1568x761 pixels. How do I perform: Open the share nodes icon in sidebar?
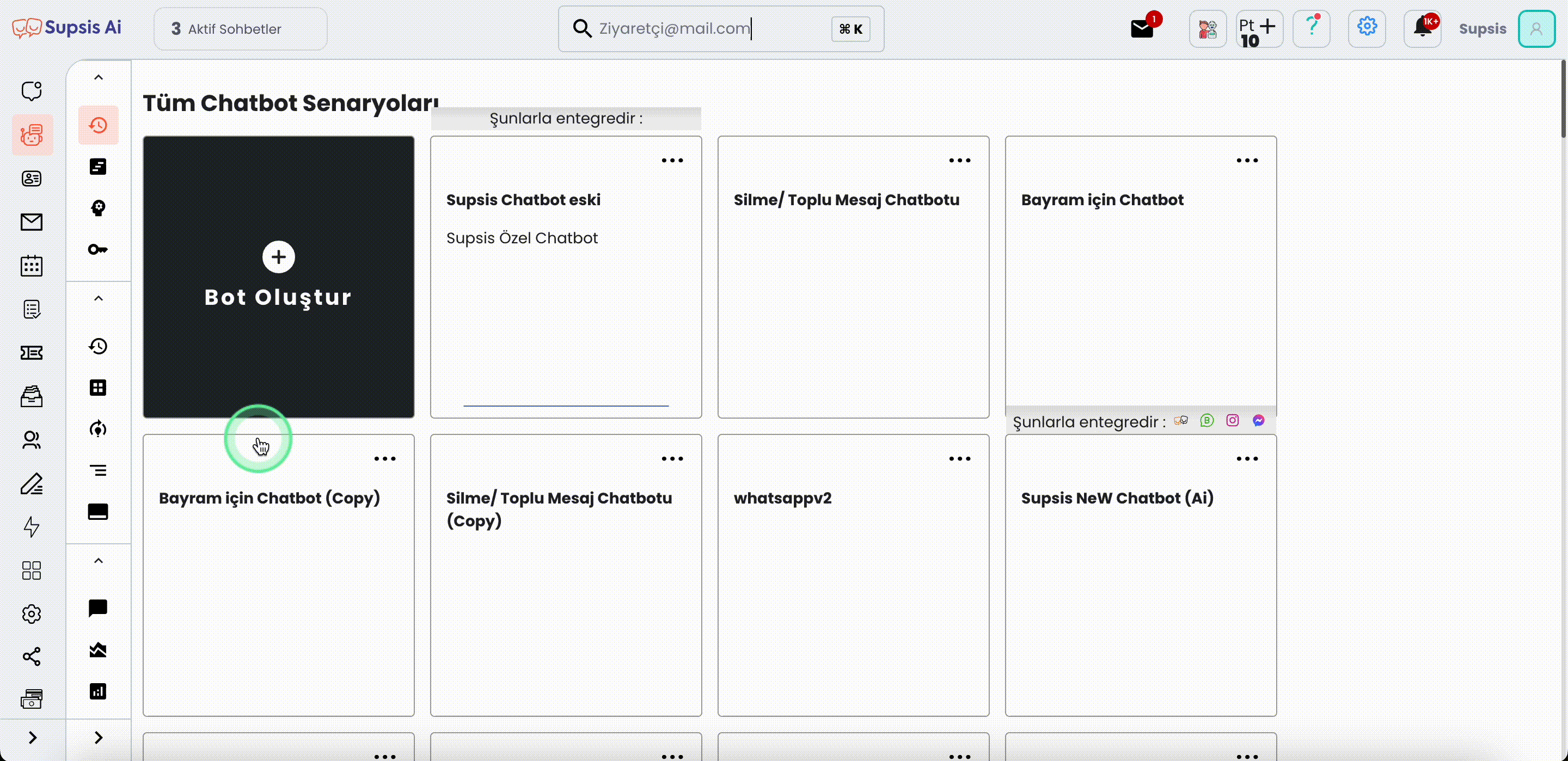pos(32,656)
